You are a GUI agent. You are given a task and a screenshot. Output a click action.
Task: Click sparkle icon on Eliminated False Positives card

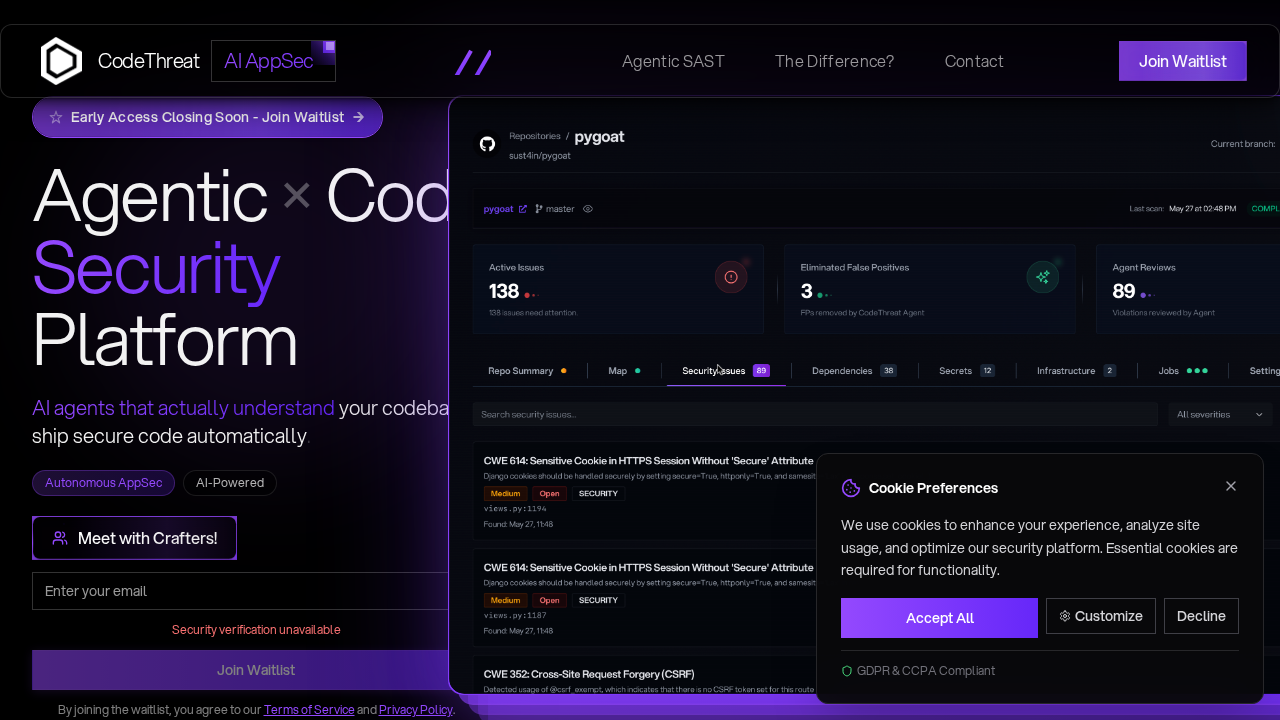(1042, 276)
